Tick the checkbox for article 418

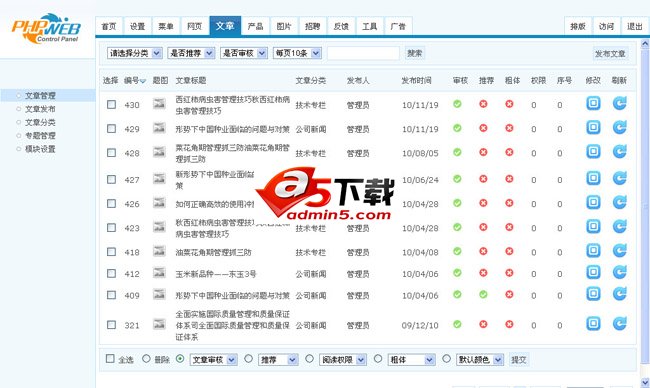coord(112,252)
